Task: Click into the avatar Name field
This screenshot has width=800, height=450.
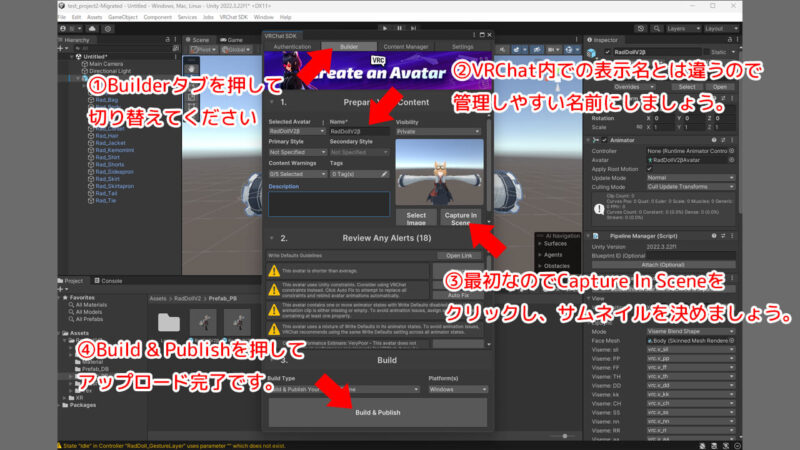Action: coord(360,132)
